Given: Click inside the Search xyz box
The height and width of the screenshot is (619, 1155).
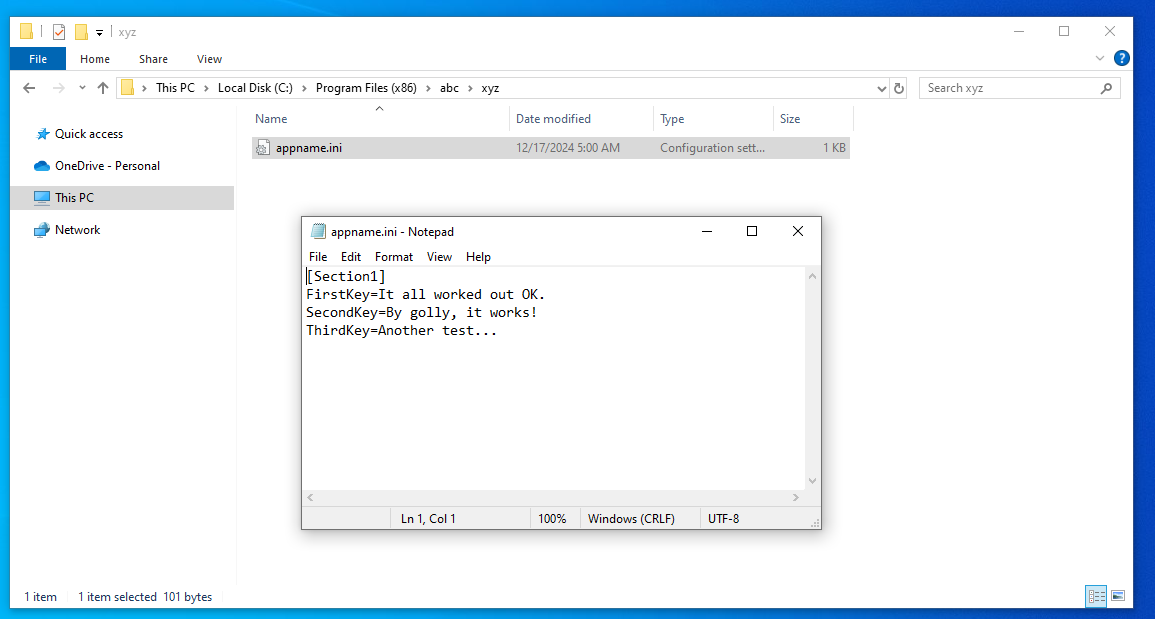Looking at the screenshot, I should 1000,88.
